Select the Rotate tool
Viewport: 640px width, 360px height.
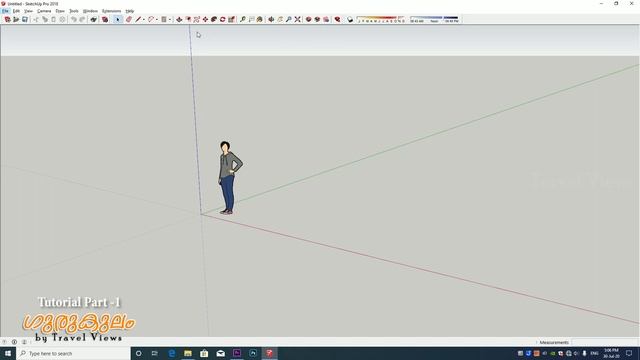[x=222, y=19]
